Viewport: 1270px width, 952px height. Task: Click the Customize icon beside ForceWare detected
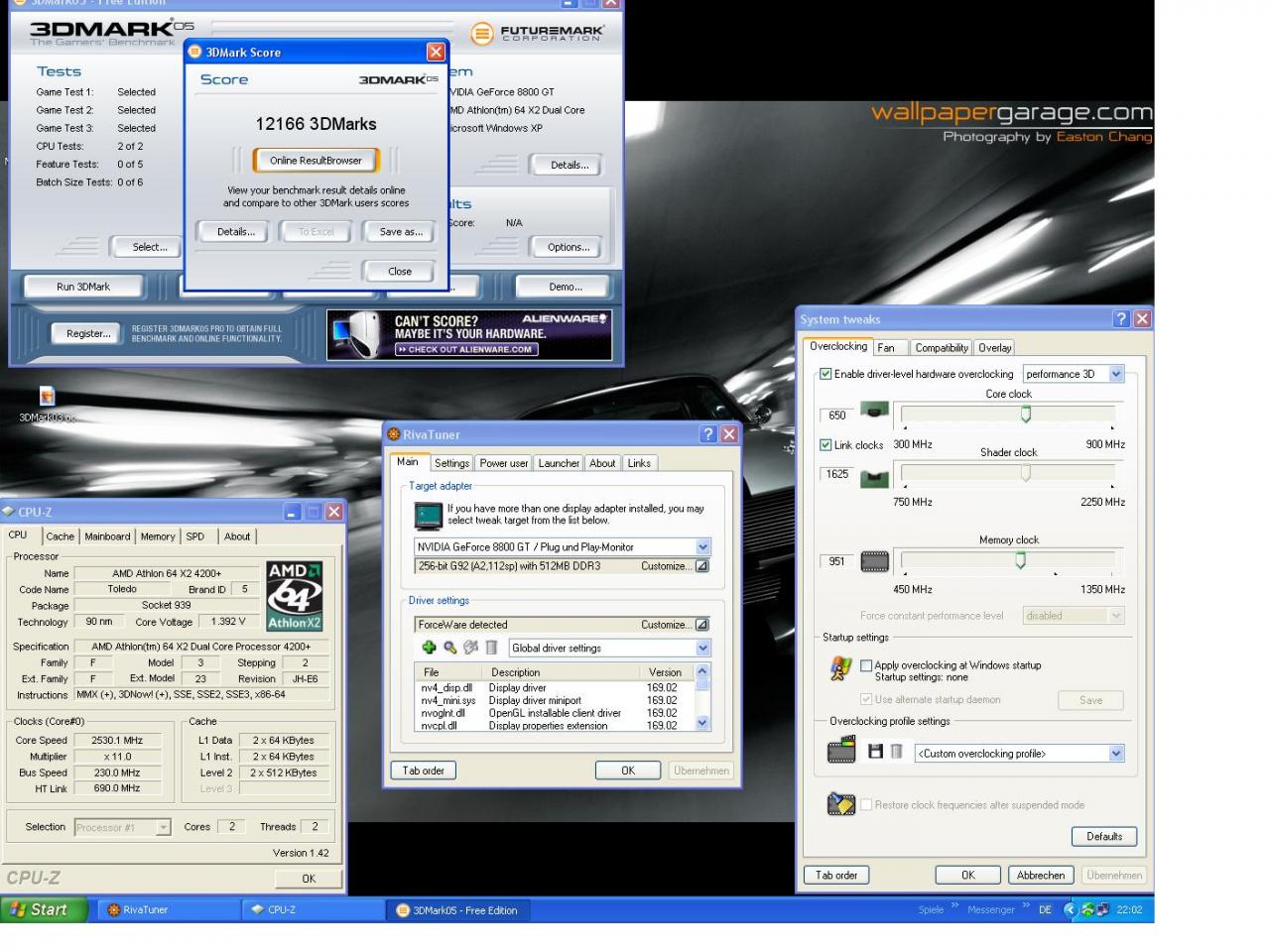[x=702, y=625]
